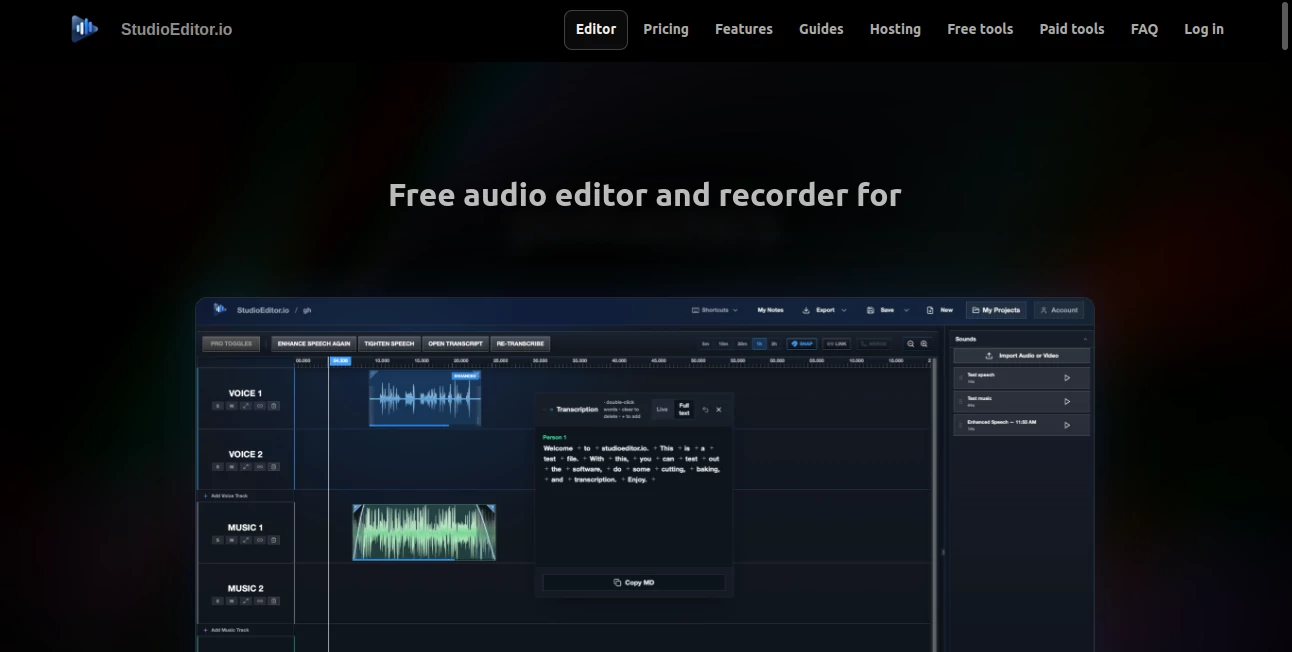Viewport: 1292px width, 652px height.
Task: Open the Free tools nav item
Action: [x=980, y=29]
